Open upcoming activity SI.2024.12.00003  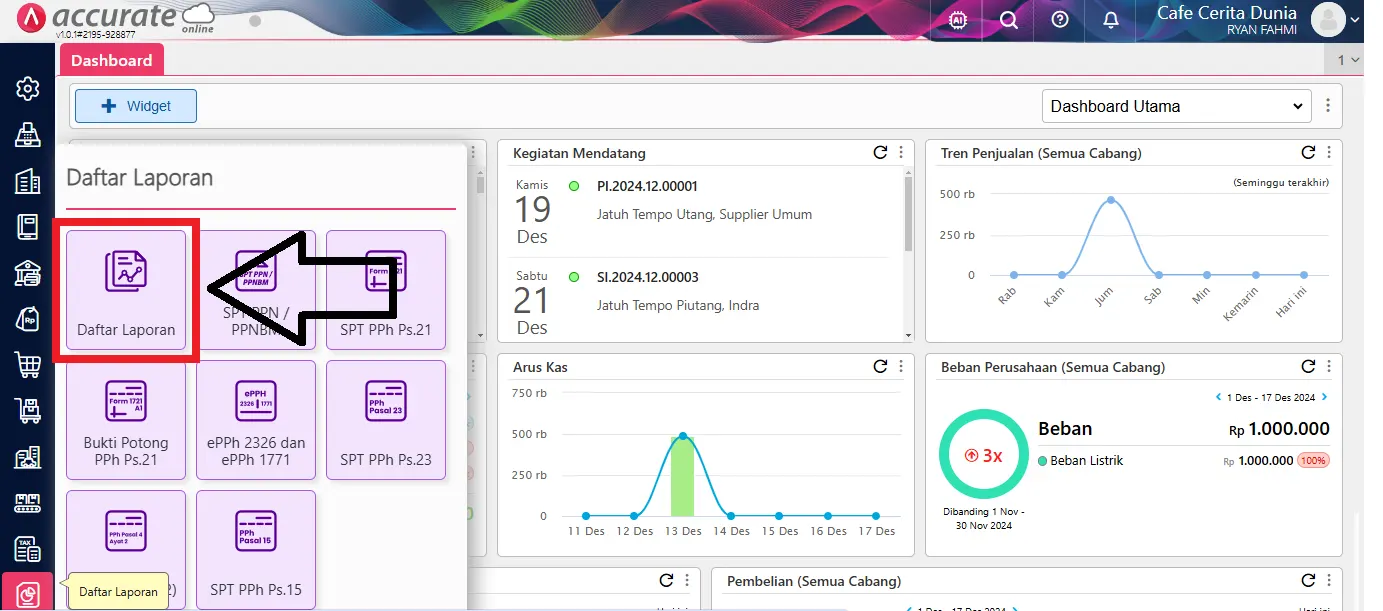647,277
